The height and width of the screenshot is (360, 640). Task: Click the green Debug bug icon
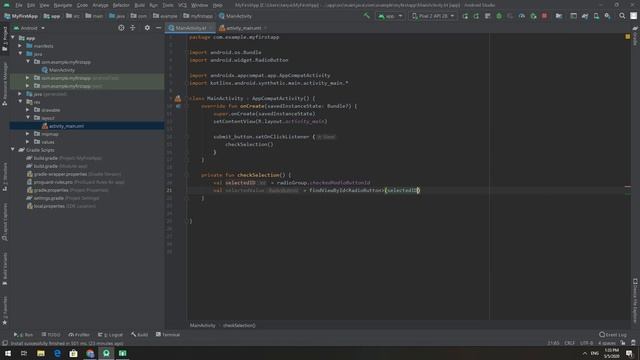pos(499,16)
